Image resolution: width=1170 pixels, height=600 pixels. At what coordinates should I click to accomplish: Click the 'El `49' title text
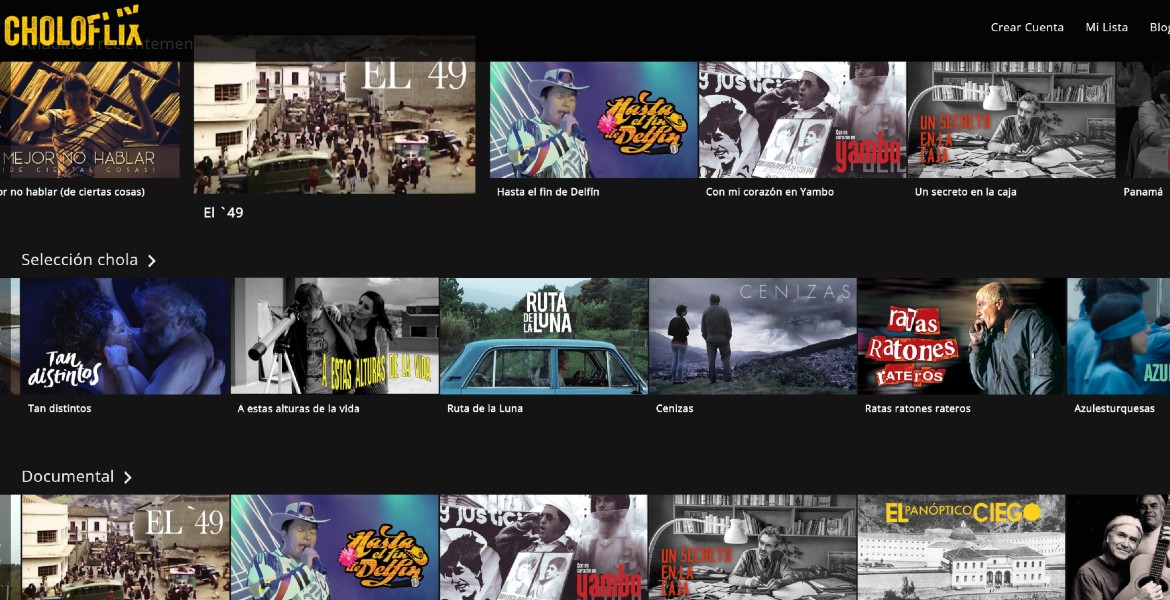[x=223, y=213]
